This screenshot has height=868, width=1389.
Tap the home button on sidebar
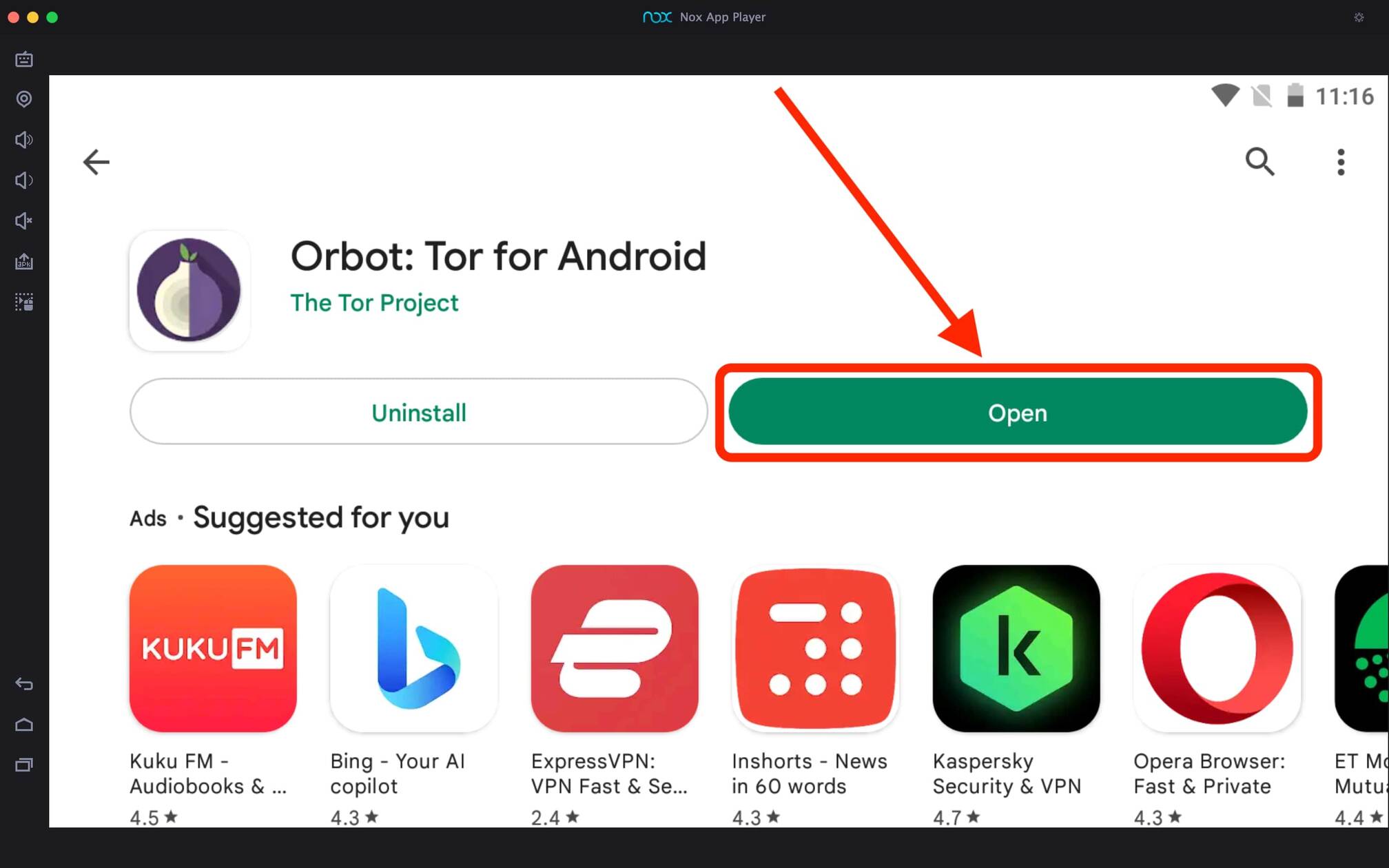[25, 725]
